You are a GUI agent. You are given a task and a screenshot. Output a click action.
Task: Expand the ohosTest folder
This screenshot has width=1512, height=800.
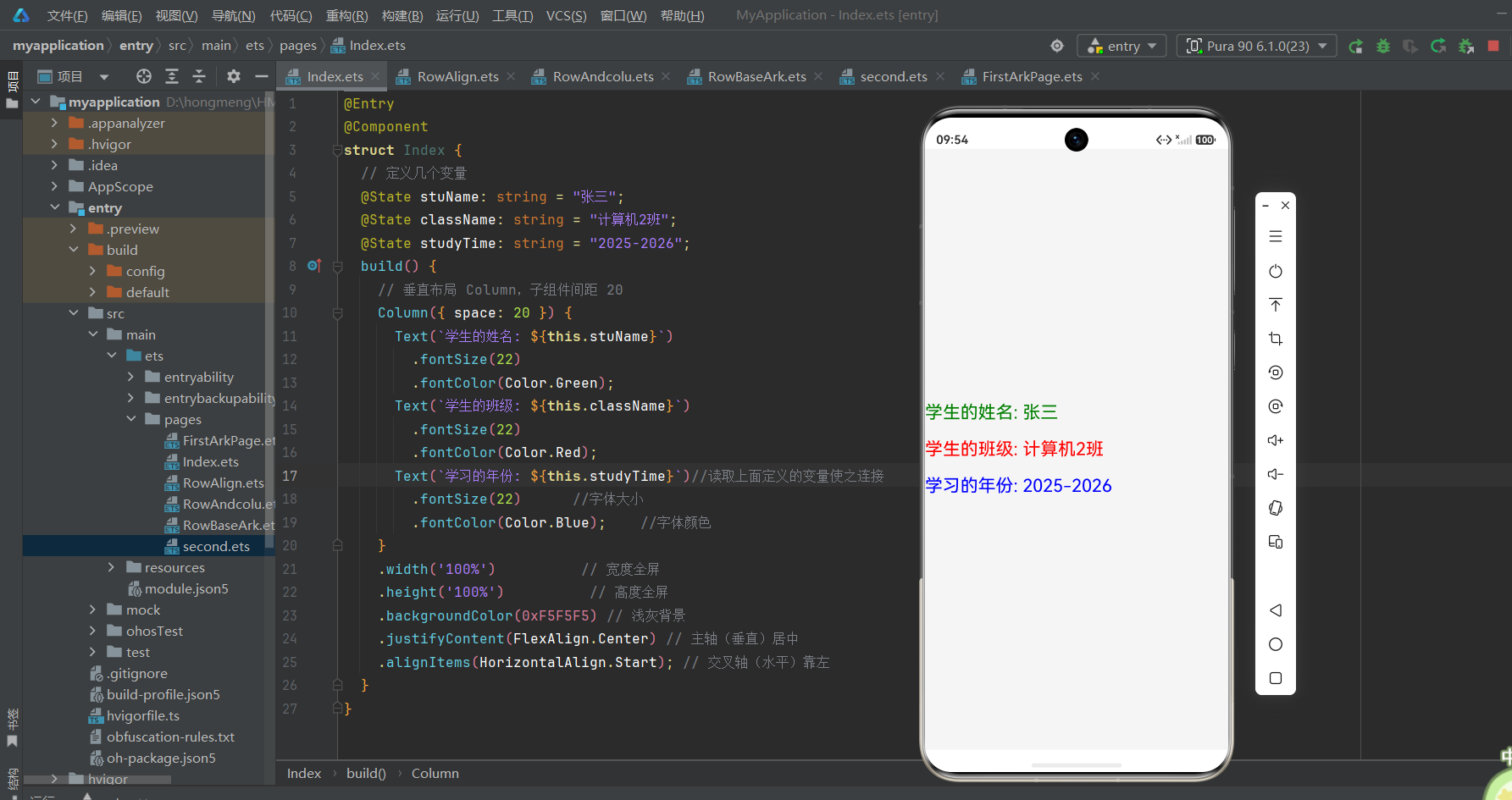coord(92,631)
